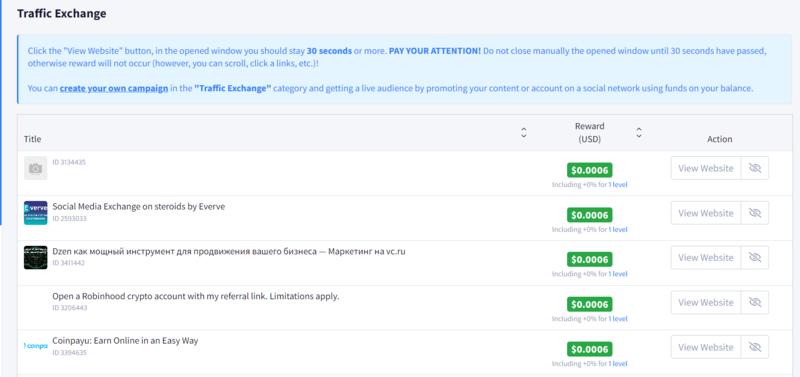View Website for Coinpayu campaign
Image resolution: width=800 pixels, height=377 pixels.
point(706,347)
